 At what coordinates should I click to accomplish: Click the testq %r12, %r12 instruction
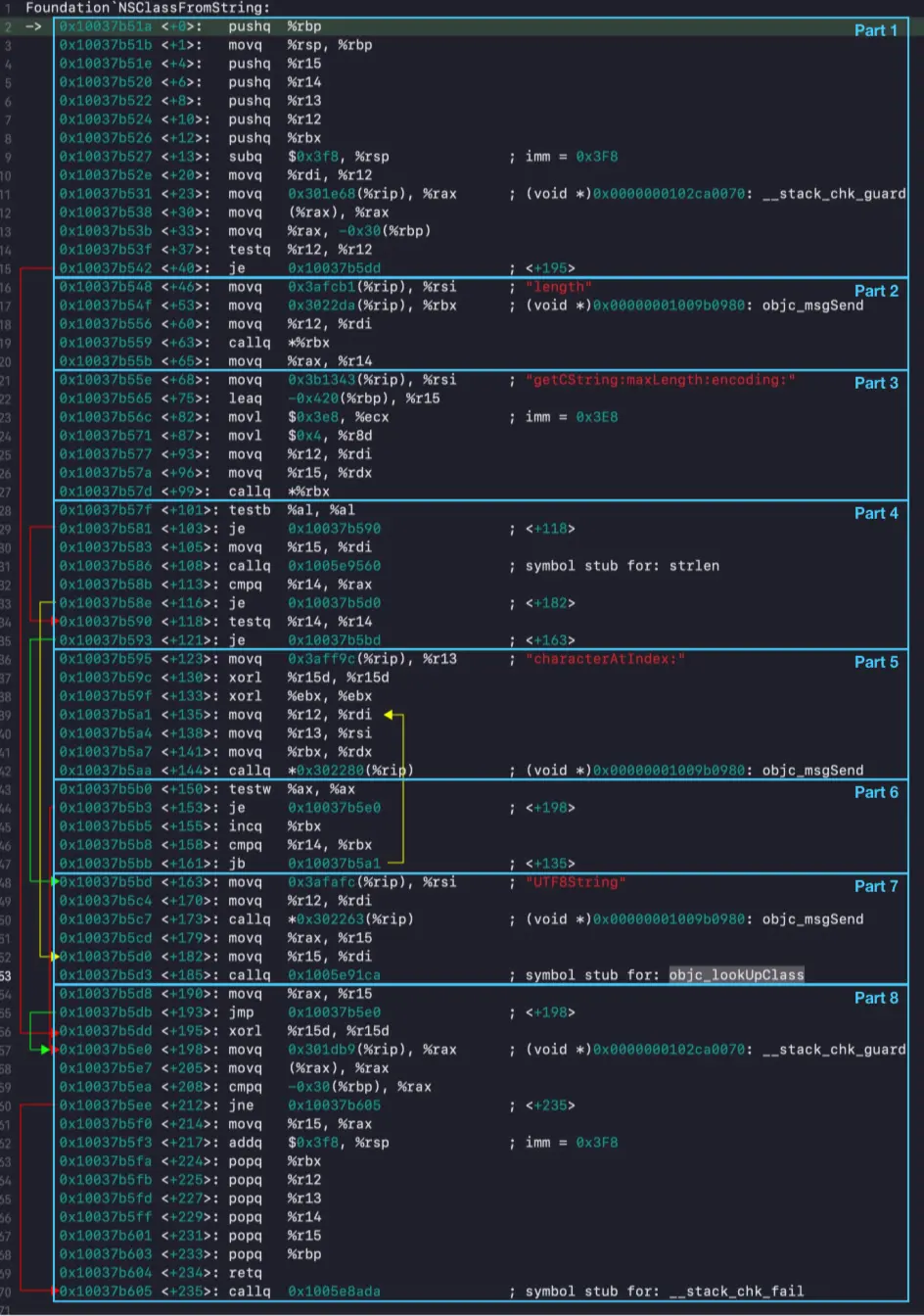click(300, 250)
